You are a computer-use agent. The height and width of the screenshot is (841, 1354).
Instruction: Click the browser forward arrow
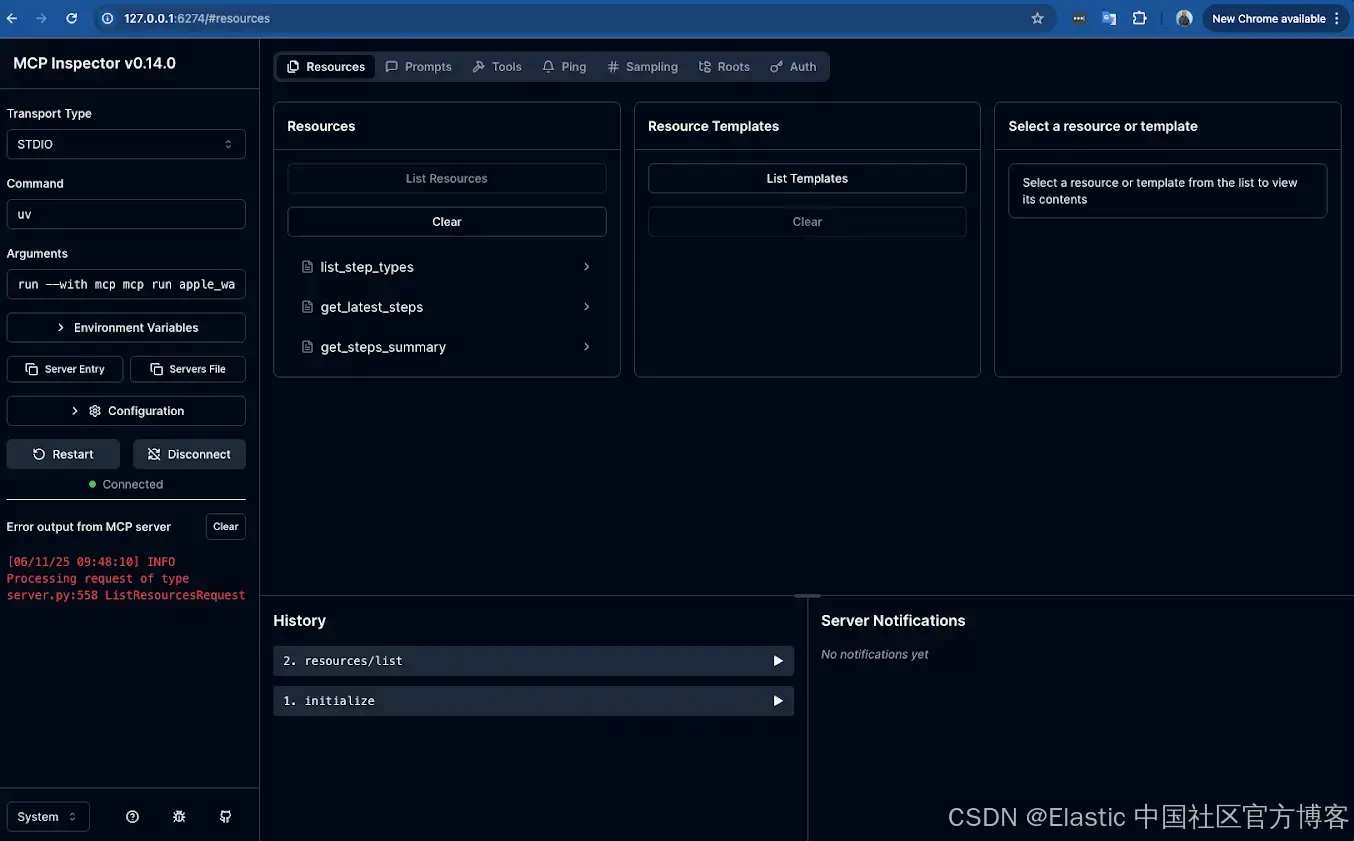[x=41, y=18]
